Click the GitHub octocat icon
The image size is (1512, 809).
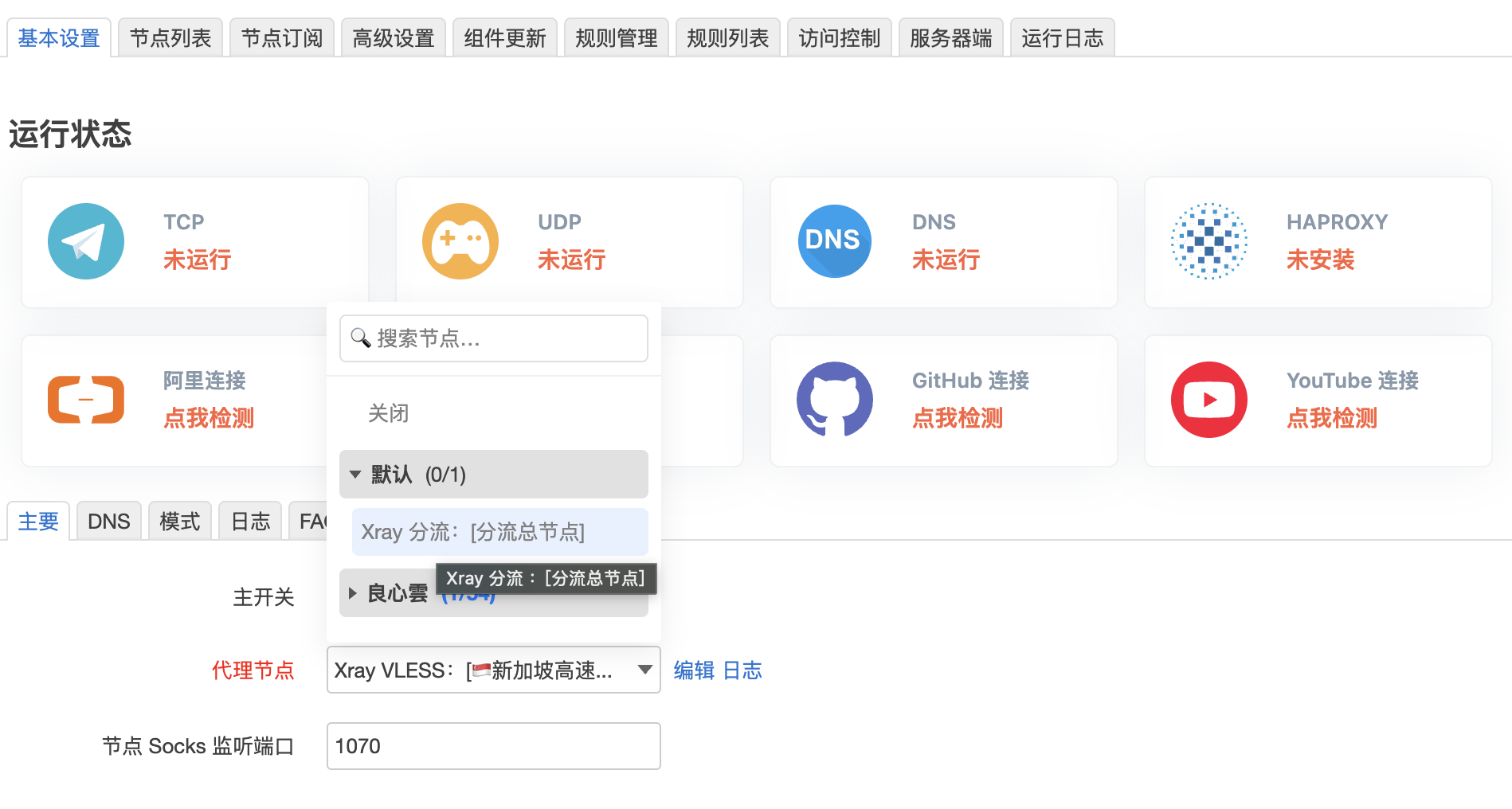pyautogui.click(x=835, y=400)
